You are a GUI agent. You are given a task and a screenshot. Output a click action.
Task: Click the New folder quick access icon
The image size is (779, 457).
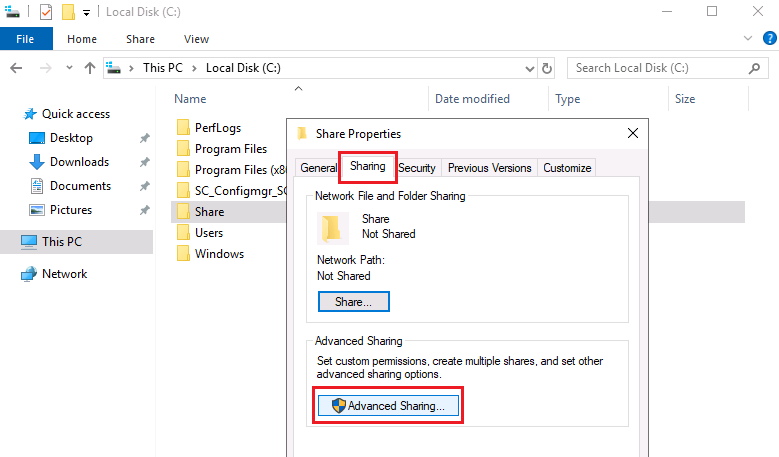tap(68, 11)
